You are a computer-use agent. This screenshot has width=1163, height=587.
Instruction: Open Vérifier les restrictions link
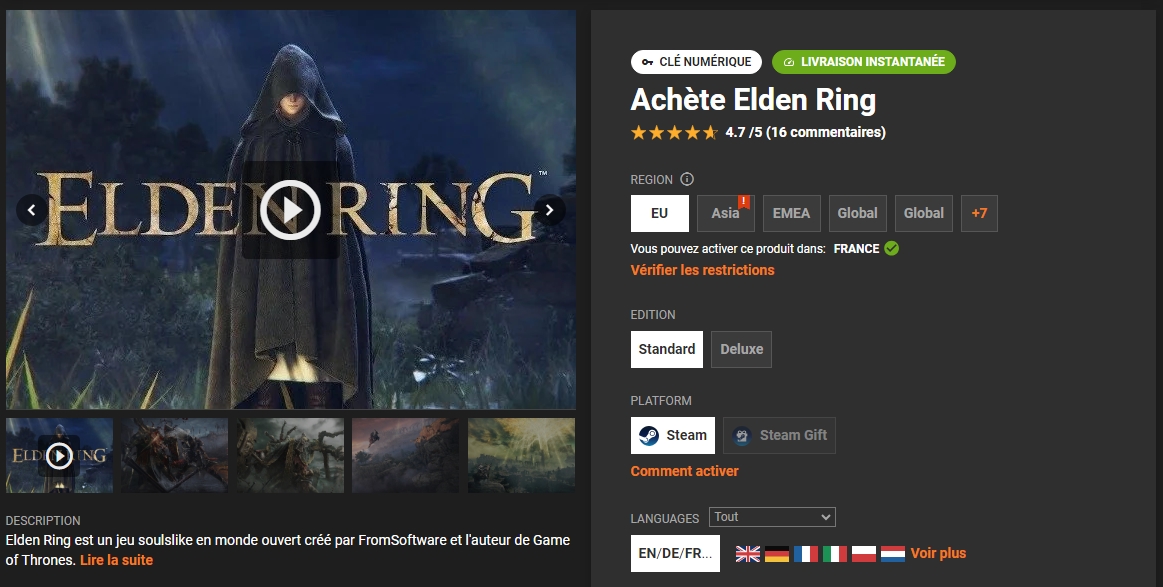coord(702,270)
